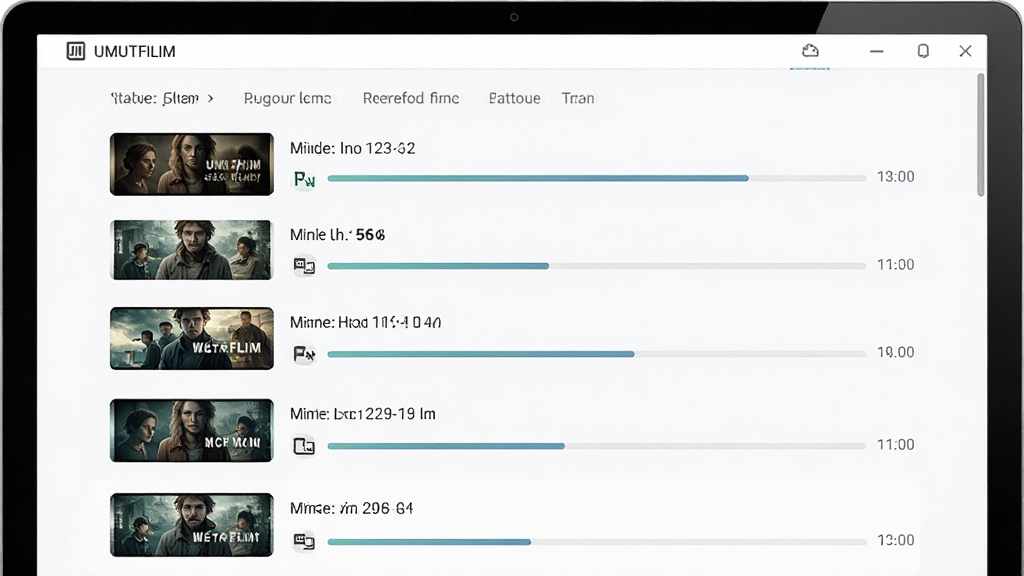Click the screen icon under "Minle lh.: 566"
Viewport: 1024px width, 576px height.
(304, 266)
